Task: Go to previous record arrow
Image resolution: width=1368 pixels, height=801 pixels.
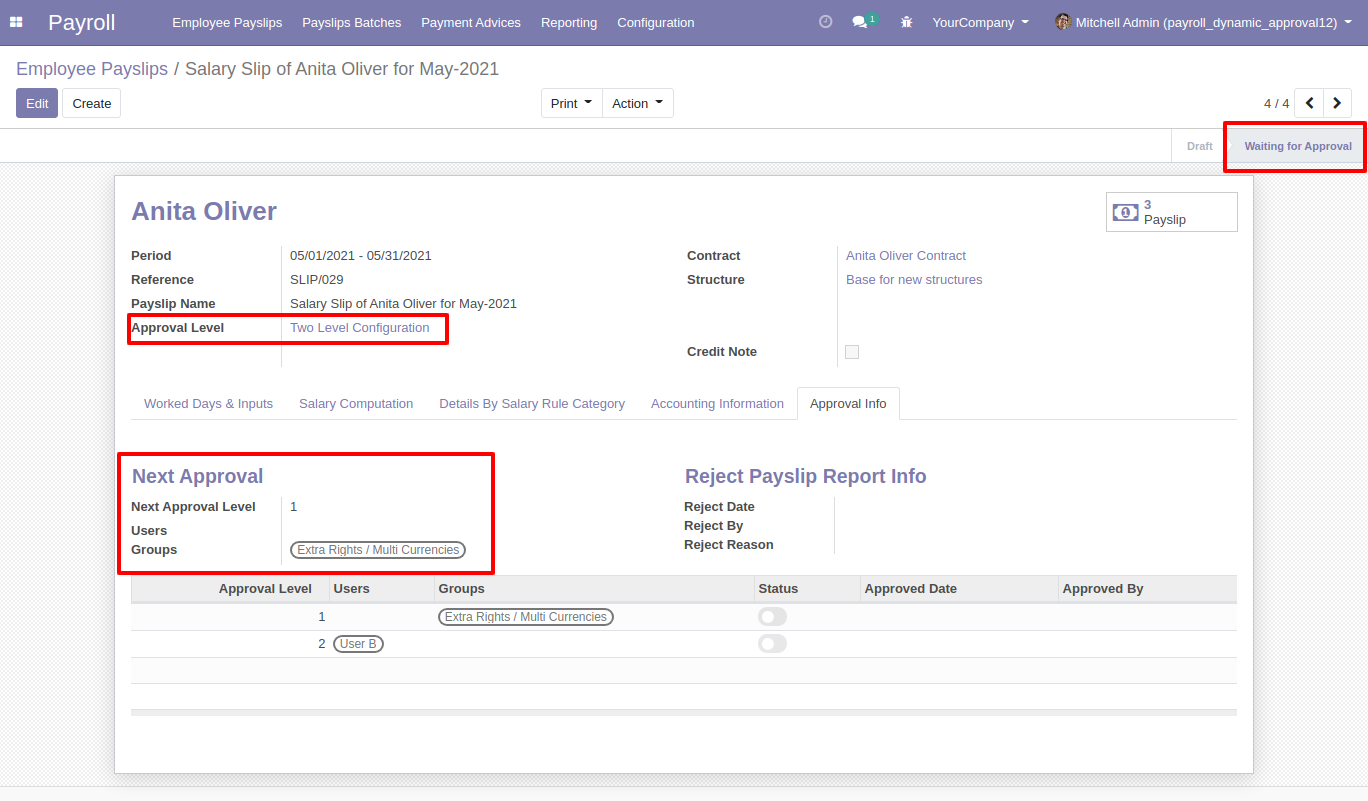Action: (x=1309, y=103)
